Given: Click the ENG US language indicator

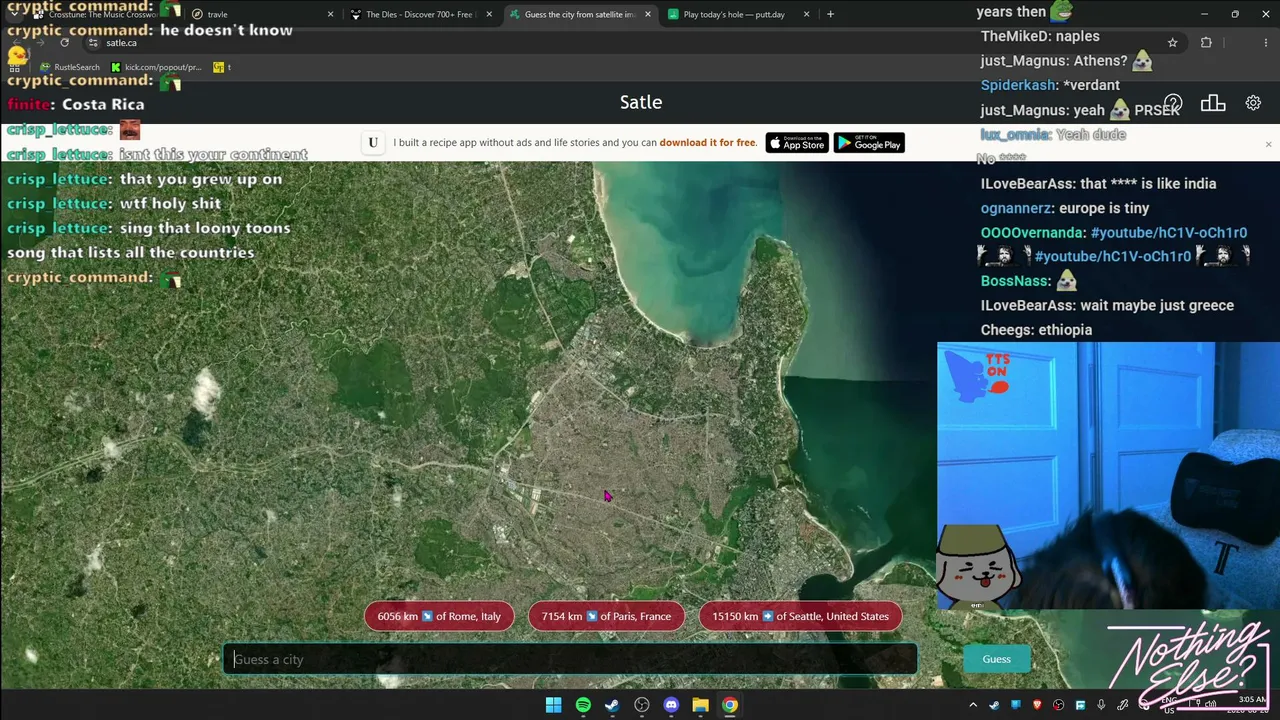Looking at the screenshot, I should [x=1169, y=705].
